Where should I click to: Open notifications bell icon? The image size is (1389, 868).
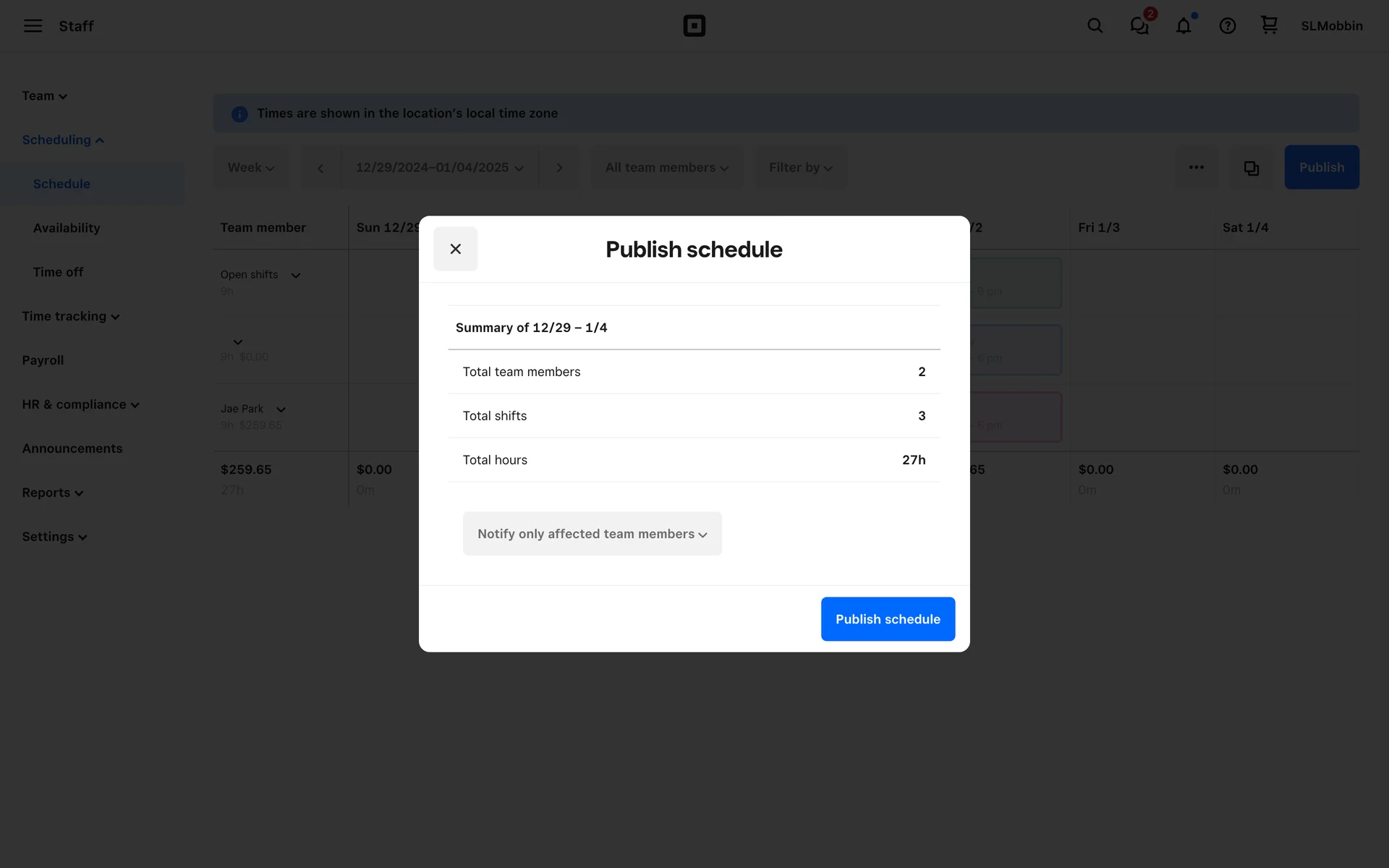[1183, 26]
